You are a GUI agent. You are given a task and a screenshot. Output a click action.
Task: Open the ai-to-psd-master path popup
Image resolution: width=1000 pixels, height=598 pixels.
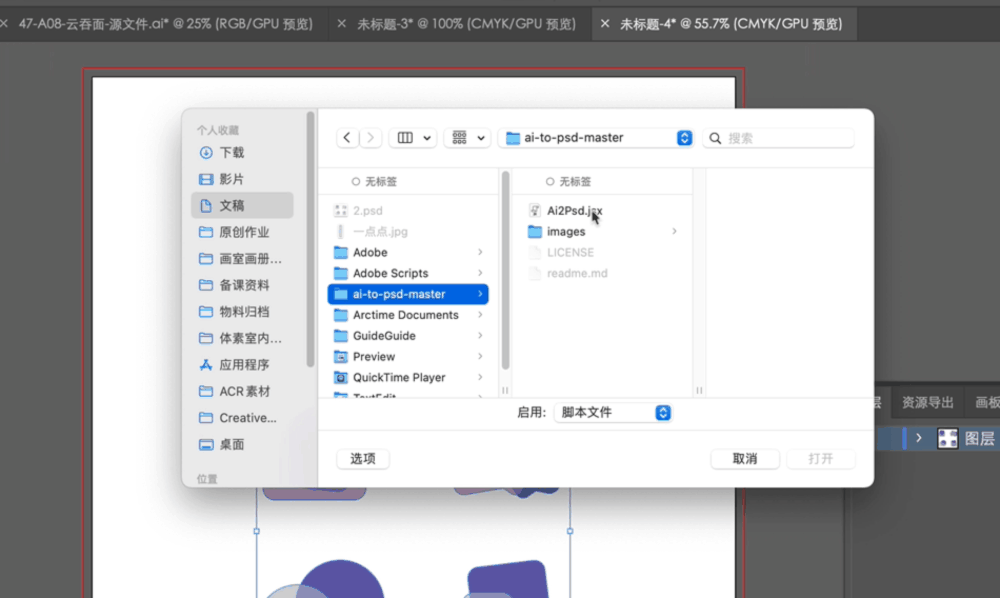[596, 138]
